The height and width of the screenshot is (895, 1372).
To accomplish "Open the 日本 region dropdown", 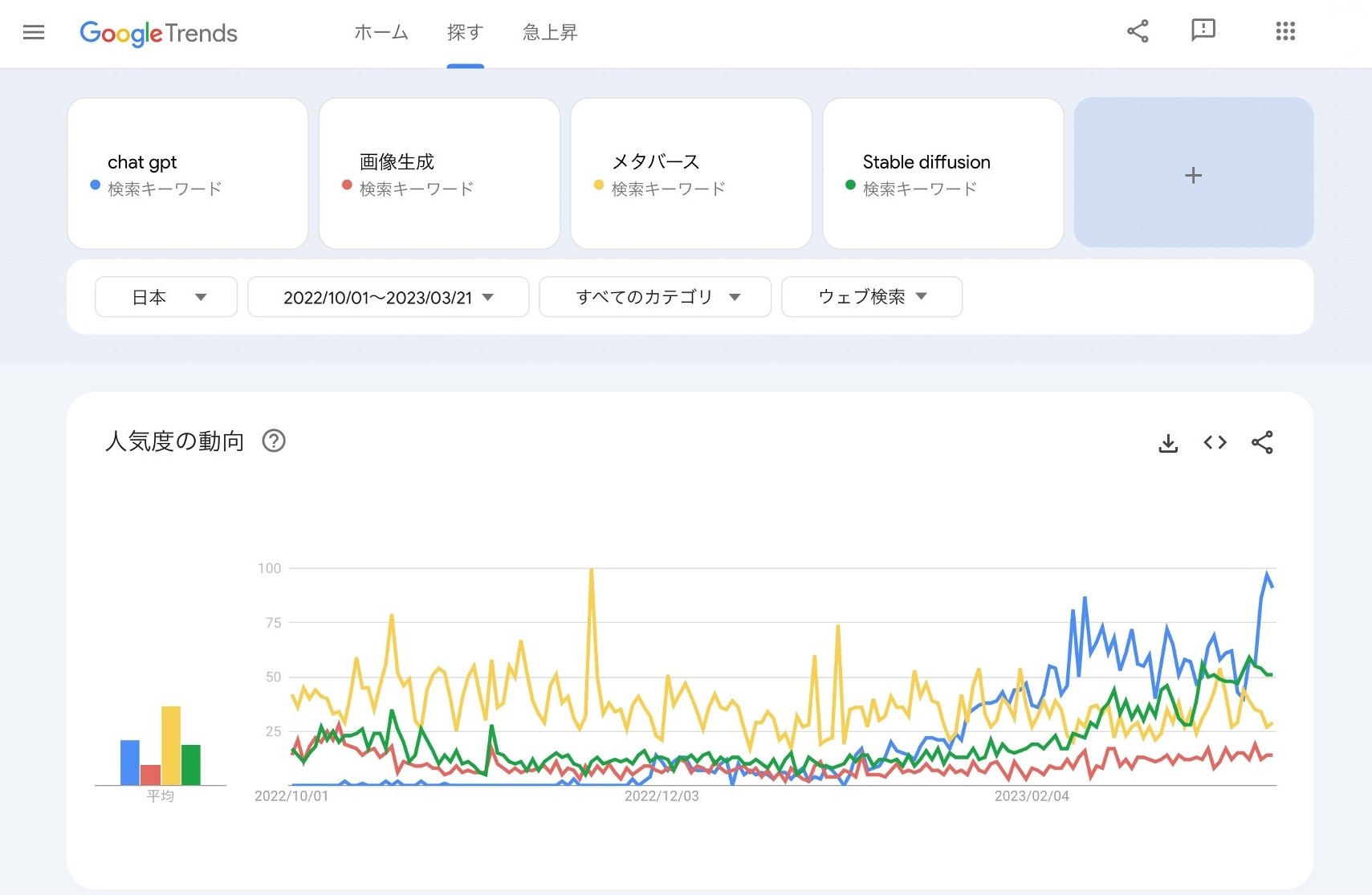I will [166, 297].
